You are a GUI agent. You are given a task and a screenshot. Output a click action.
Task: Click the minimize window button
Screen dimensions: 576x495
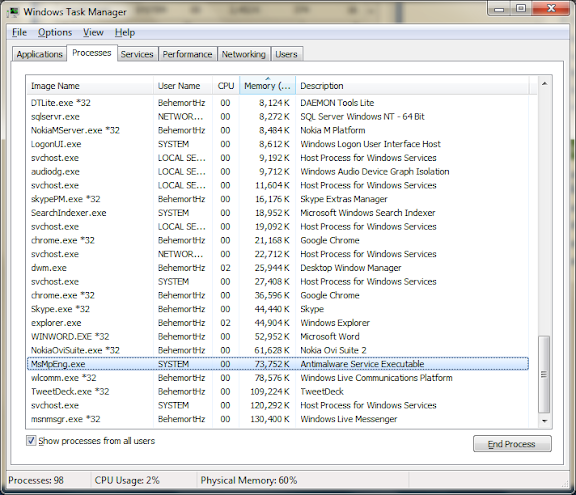tap(499, 8)
